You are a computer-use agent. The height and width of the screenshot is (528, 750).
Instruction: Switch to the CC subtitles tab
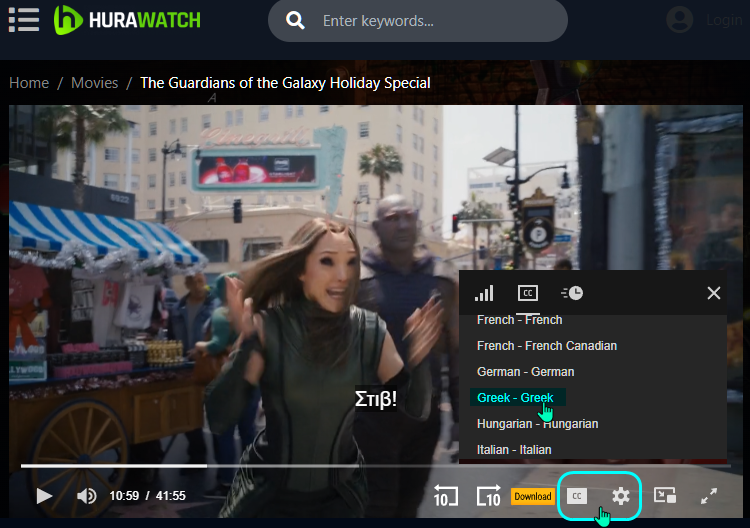pos(528,293)
